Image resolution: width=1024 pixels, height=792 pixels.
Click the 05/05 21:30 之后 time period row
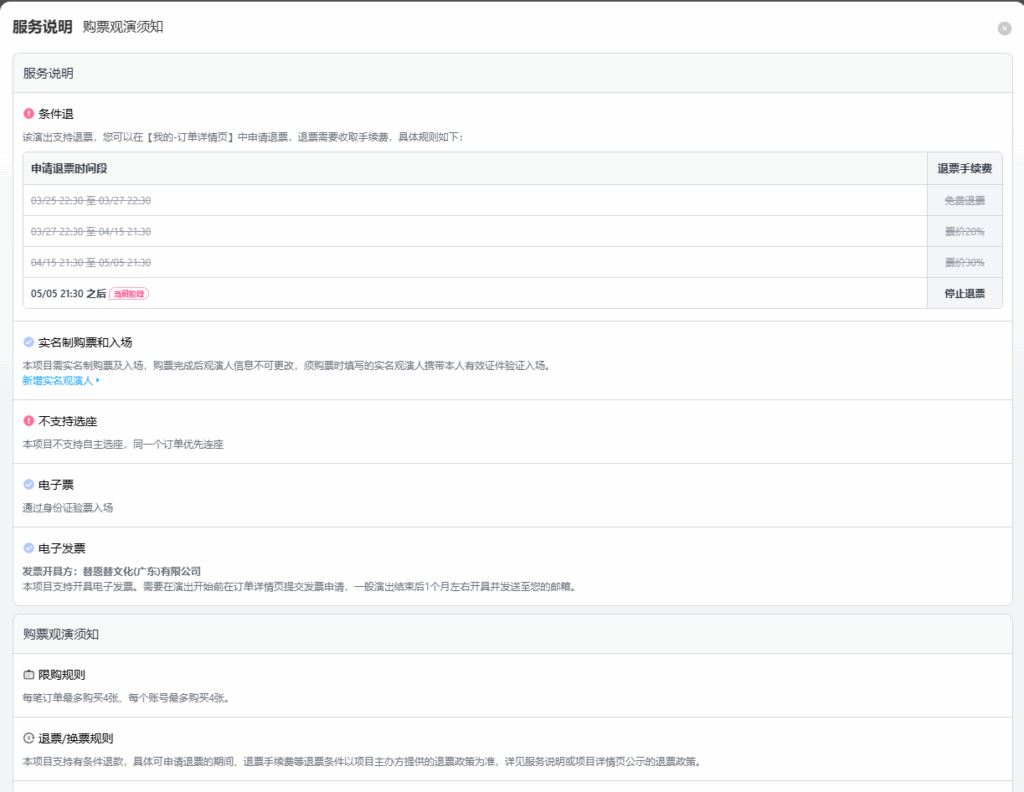(68, 294)
